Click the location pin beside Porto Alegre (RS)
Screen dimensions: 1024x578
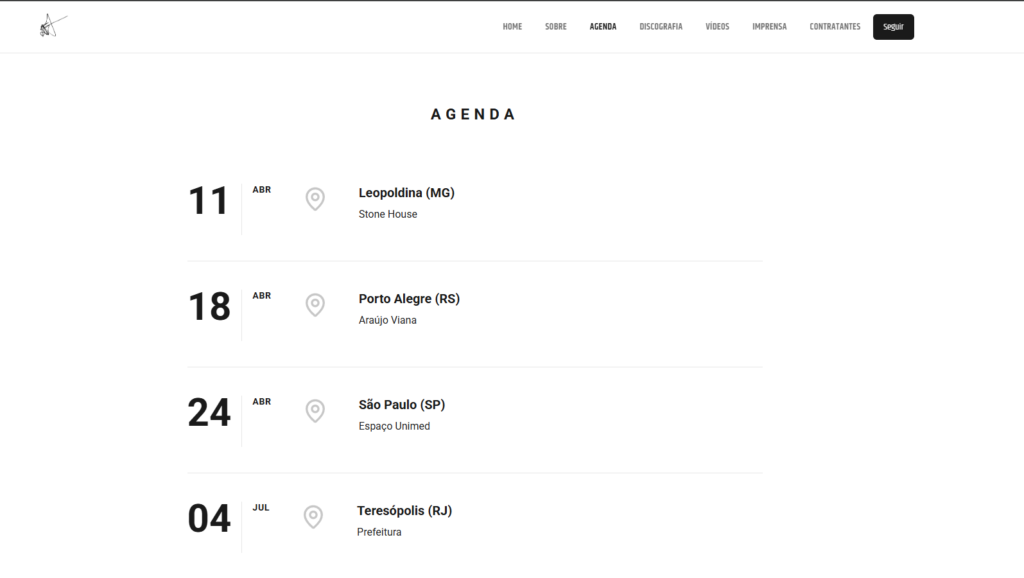pos(315,305)
